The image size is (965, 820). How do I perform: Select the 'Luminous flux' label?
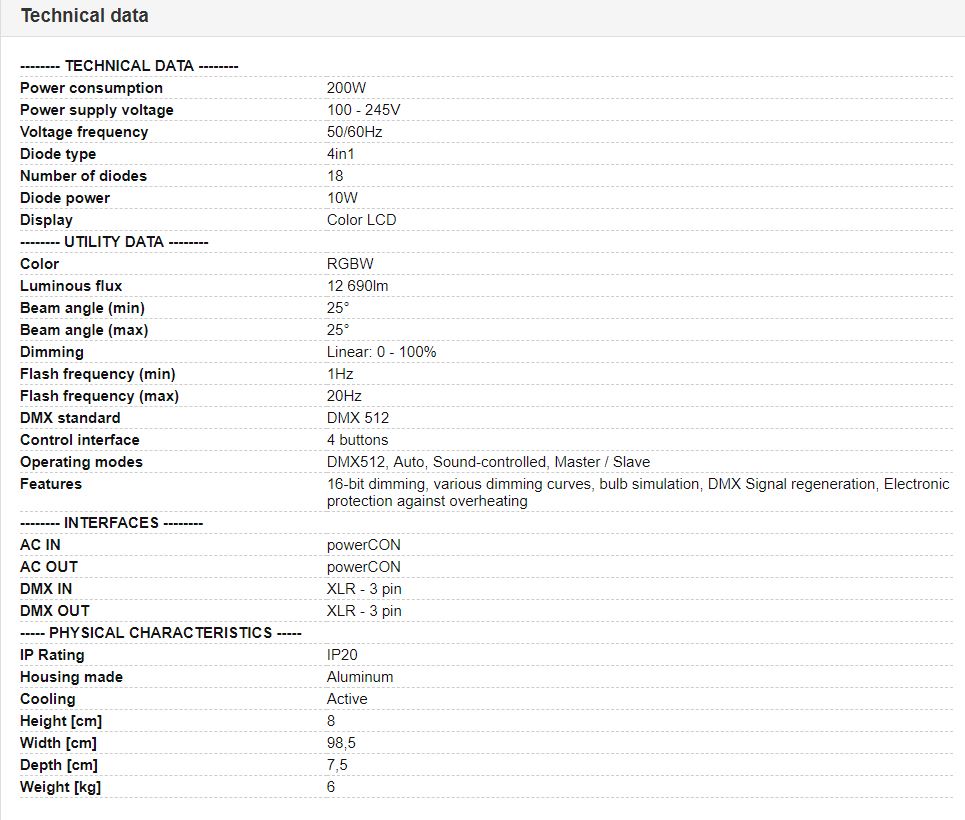pos(71,286)
